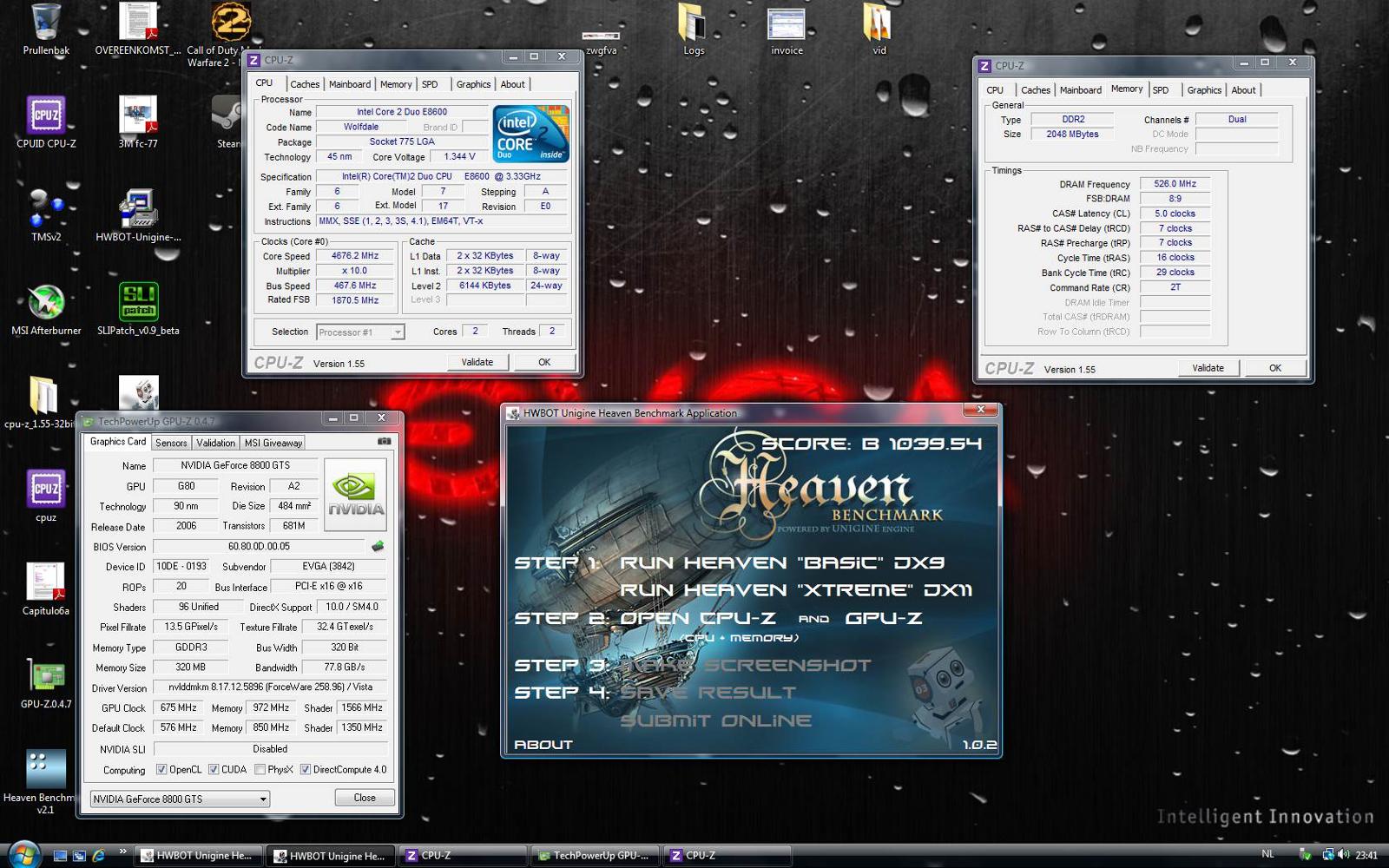This screenshot has height=868, width=1389.
Task: Open Graphics tab in right CPU-Z window
Action: pyautogui.click(x=1204, y=90)
